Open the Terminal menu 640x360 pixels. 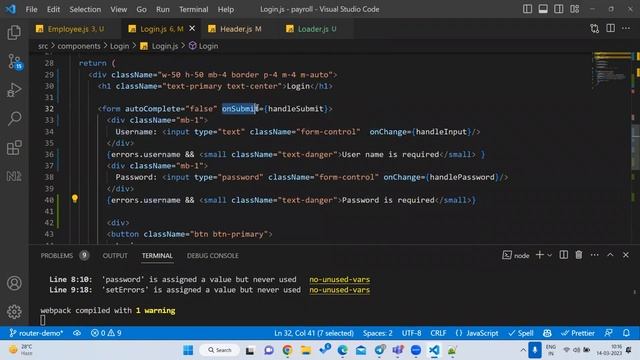(x=193, y=9)
